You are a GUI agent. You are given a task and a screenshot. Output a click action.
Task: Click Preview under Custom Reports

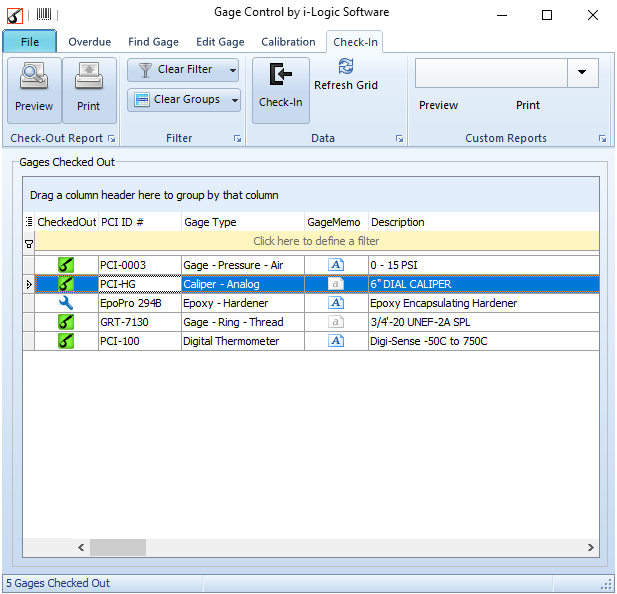(438, 105)
